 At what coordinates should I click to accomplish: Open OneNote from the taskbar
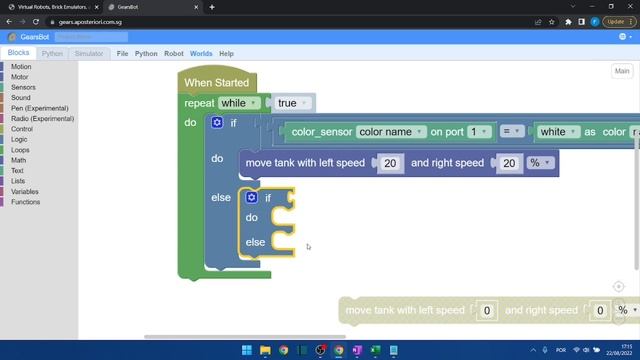point(357,350)
